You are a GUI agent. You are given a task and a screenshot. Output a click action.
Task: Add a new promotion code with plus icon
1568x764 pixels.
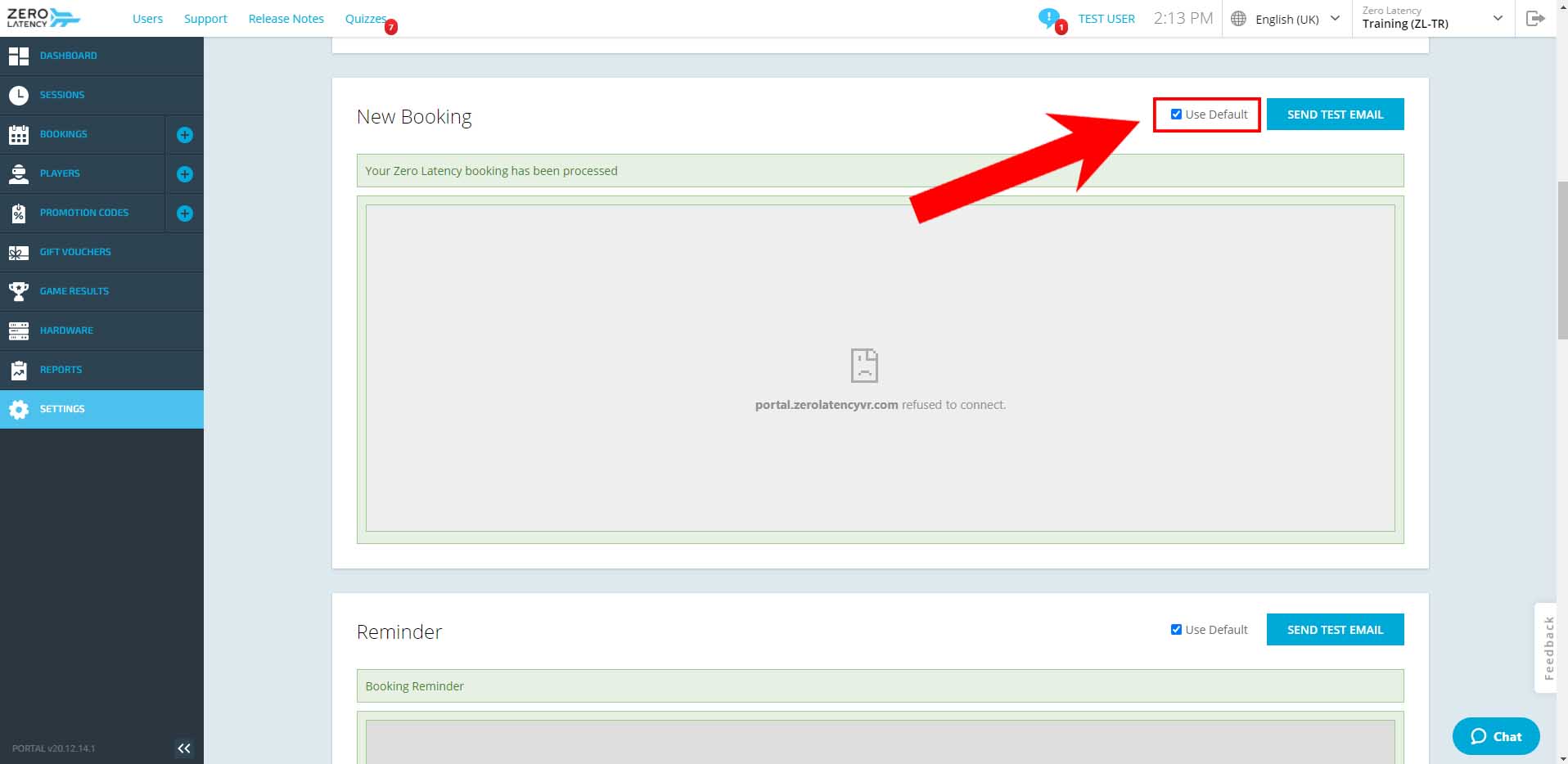[185, 213]
